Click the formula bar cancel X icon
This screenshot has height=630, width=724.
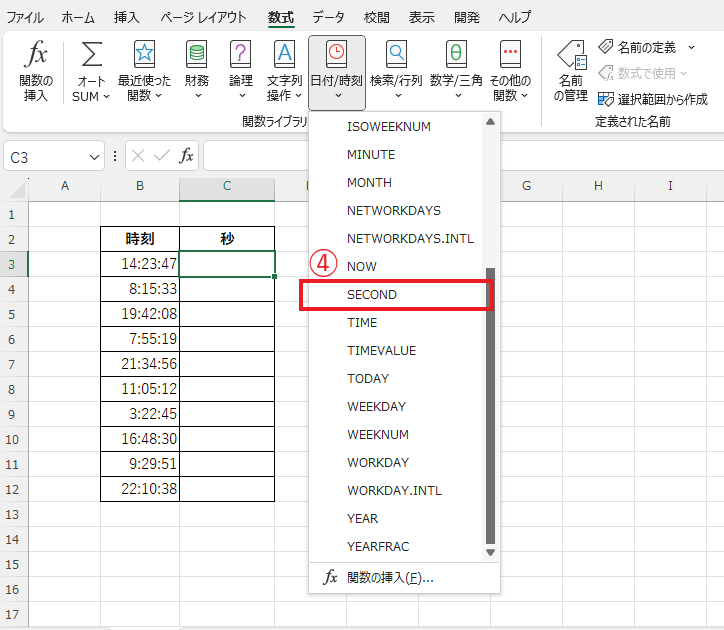pos(138,156)
